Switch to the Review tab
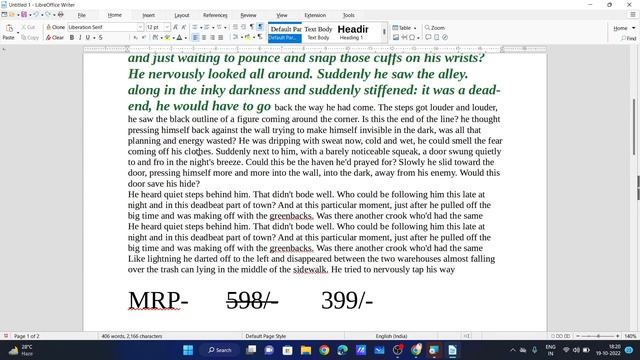The height and width of the screenshot is (360, 640). [248, 15]
